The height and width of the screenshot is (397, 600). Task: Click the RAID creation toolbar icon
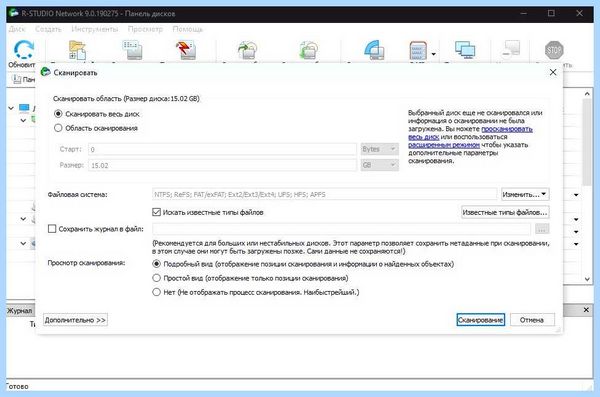pos(418,50)
